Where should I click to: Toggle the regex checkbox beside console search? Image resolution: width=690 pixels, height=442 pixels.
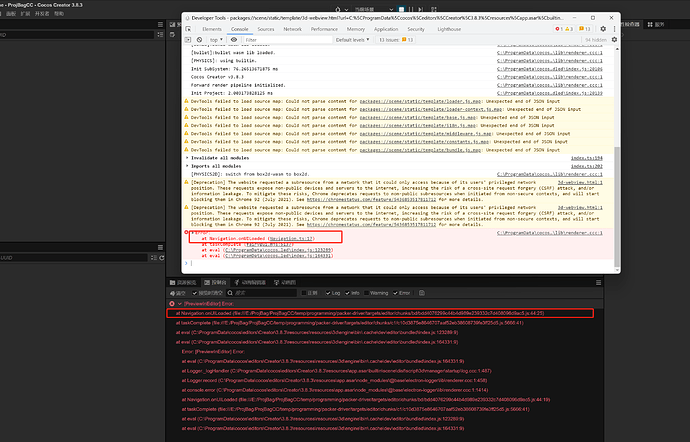point(304,293)
